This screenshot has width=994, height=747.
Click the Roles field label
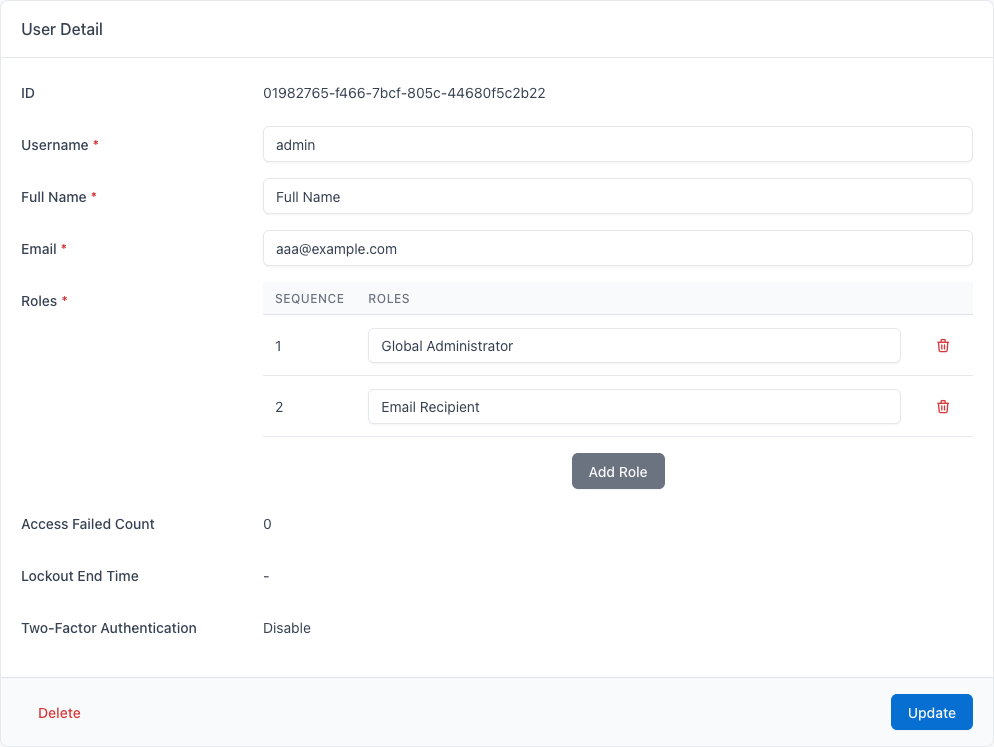(x=39, y=301)
